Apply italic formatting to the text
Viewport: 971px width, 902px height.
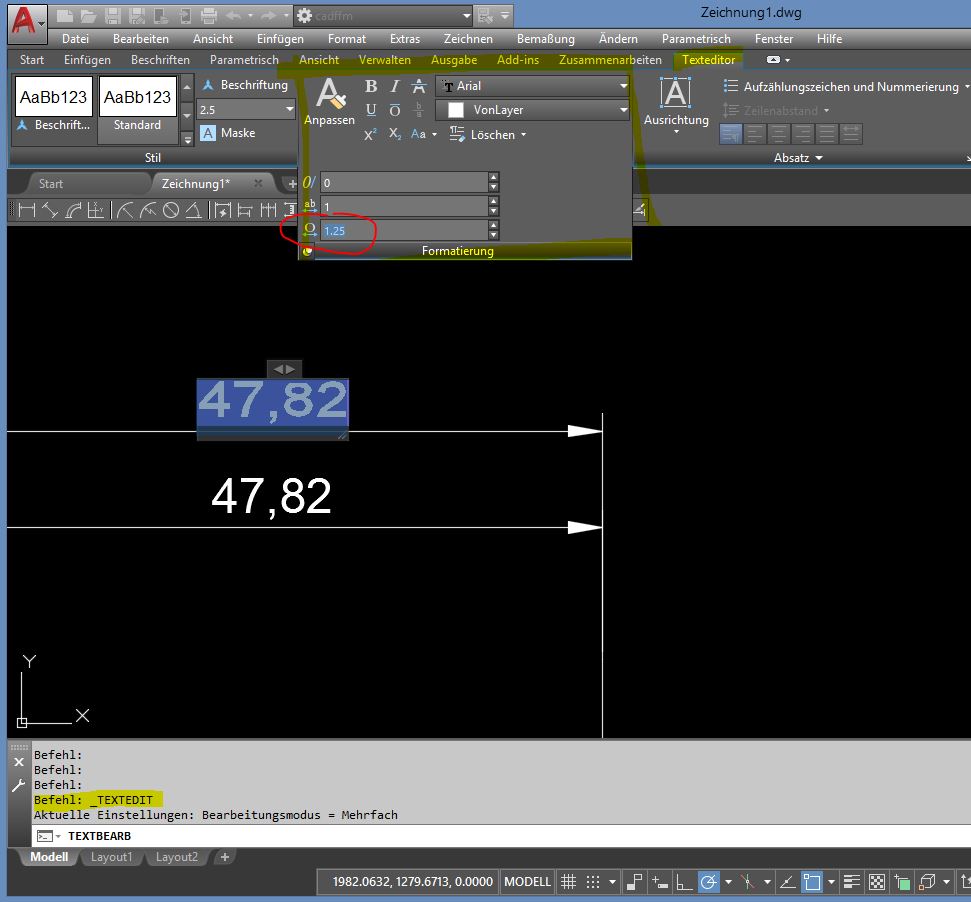[x=394, y=86]
